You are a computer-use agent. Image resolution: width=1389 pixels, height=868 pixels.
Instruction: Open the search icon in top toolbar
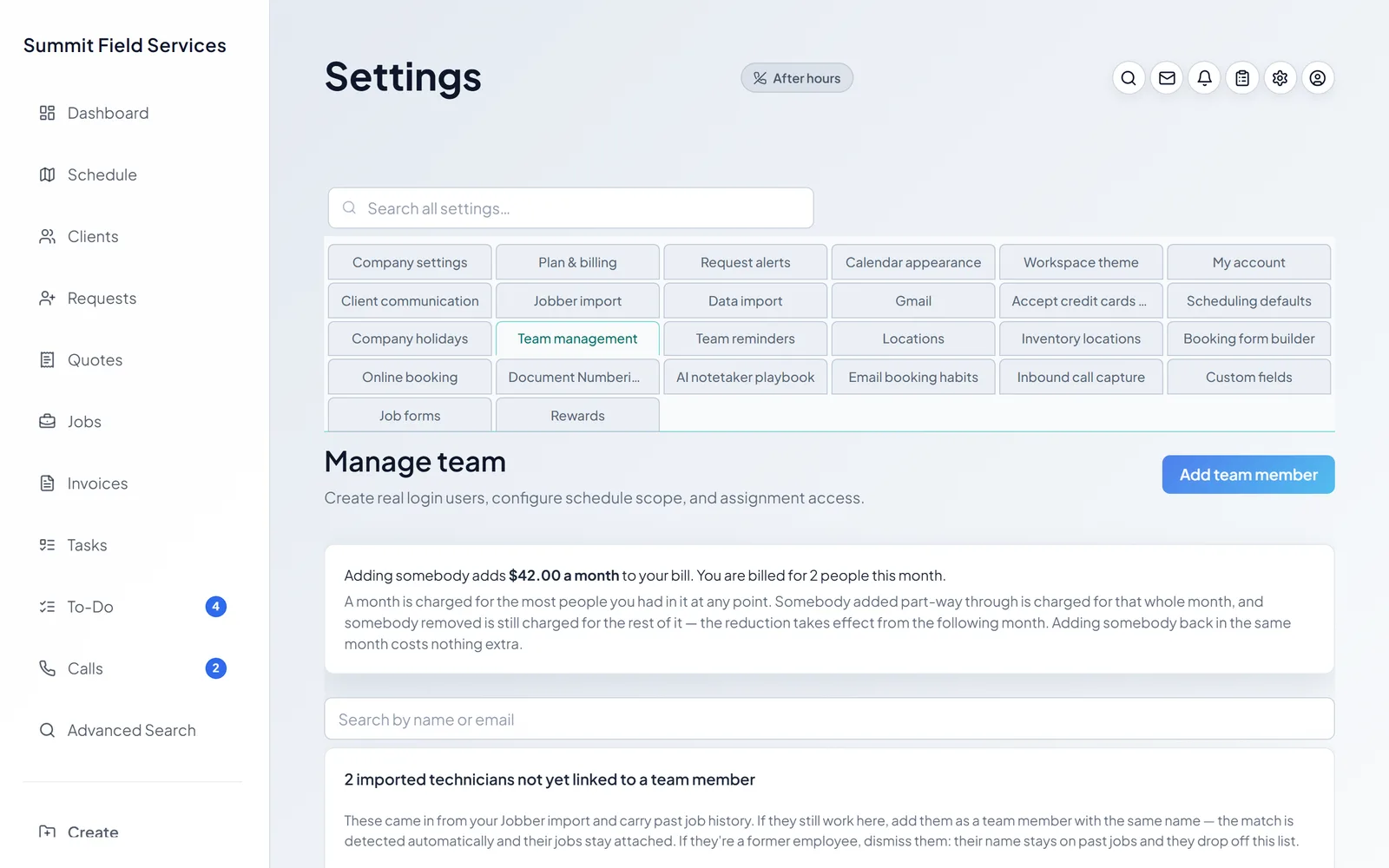pos(1129,78)
